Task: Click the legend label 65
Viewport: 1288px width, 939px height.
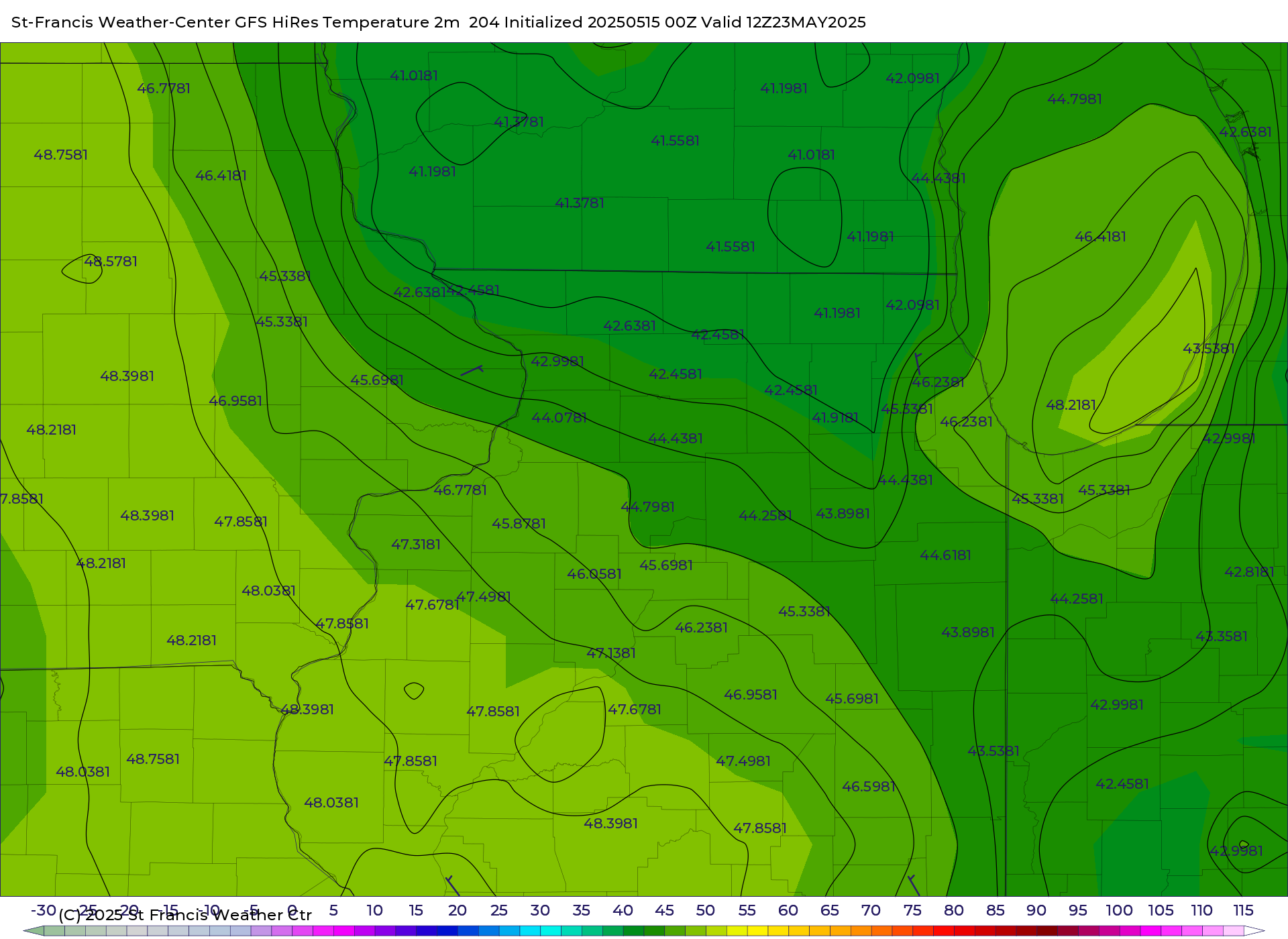Action: point(830,911)
